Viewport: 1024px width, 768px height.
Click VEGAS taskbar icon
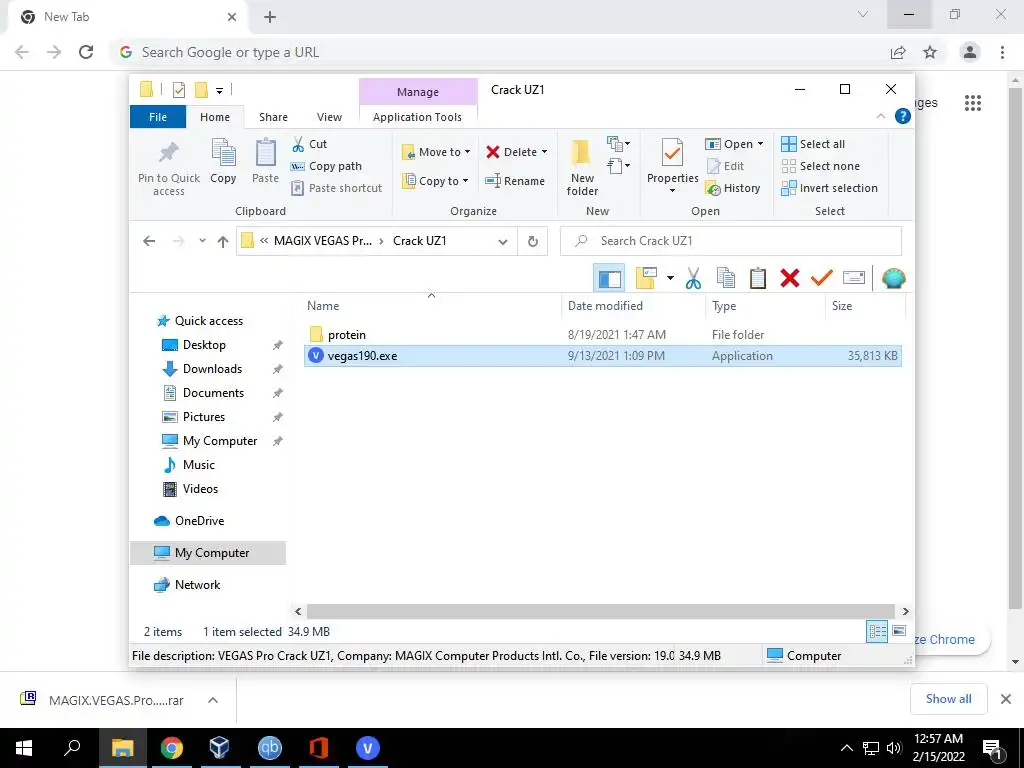[368, 748]
